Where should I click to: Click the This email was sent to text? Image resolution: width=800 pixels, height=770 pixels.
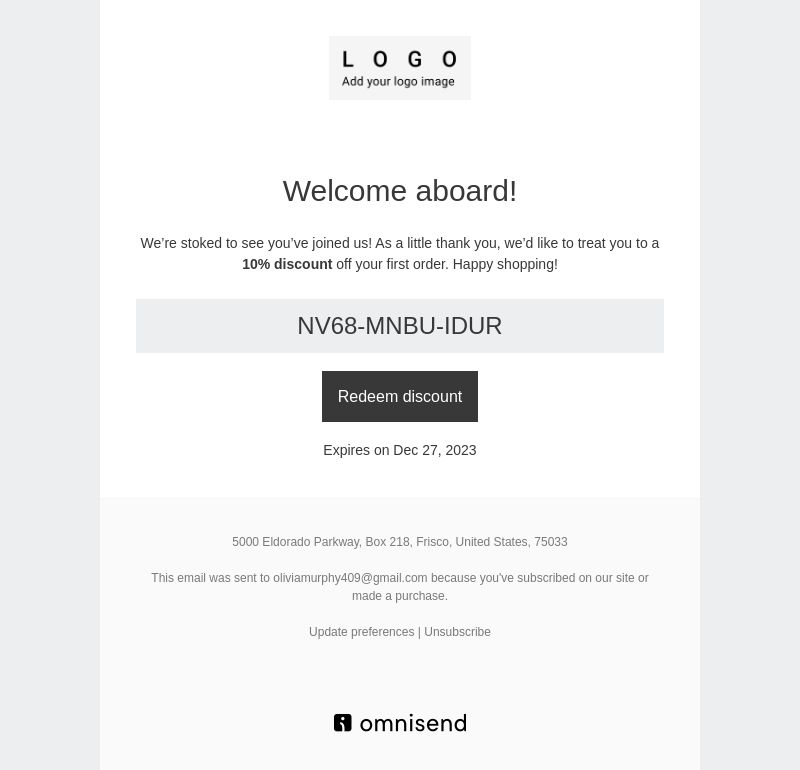[x=210, y=578]
